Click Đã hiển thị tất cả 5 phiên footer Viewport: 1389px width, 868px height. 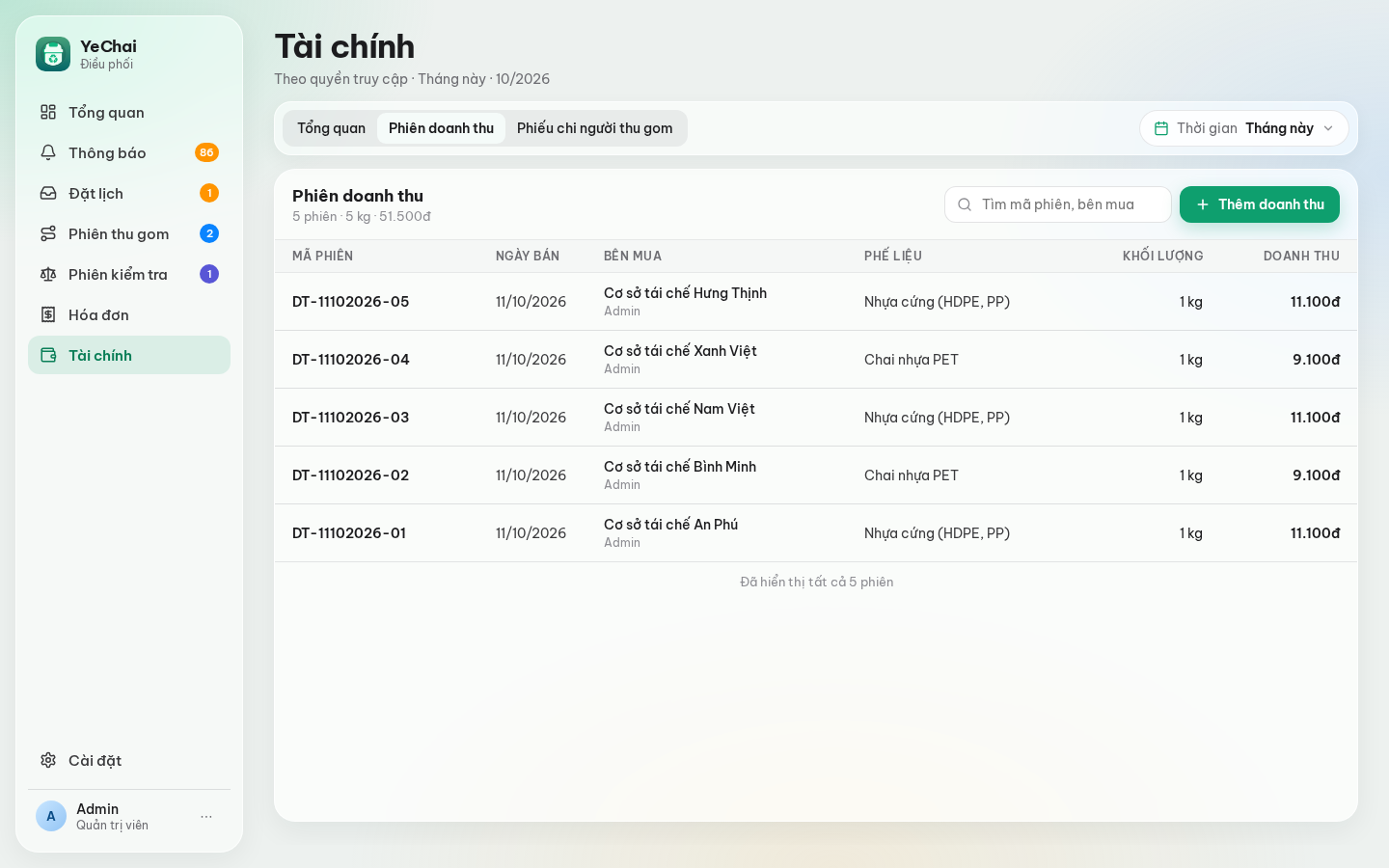pyautogui.click(x=816, y=582)
